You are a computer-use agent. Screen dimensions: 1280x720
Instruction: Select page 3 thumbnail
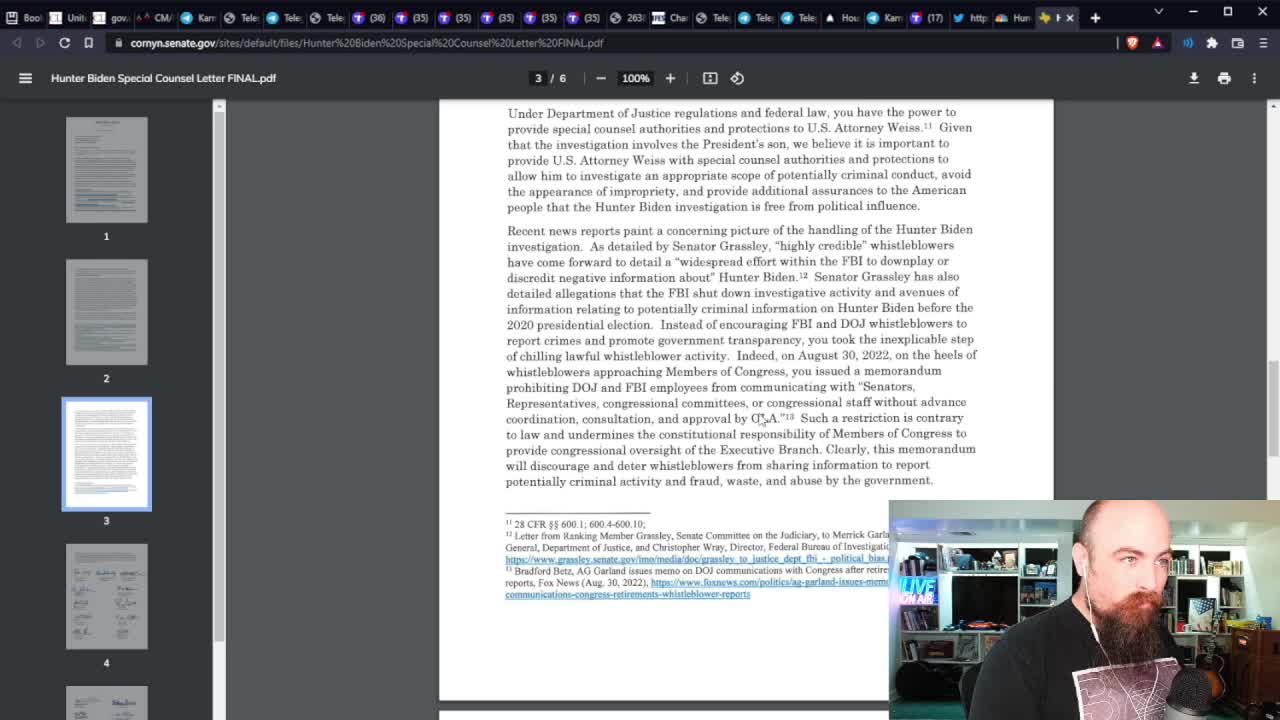click(106, 454)
